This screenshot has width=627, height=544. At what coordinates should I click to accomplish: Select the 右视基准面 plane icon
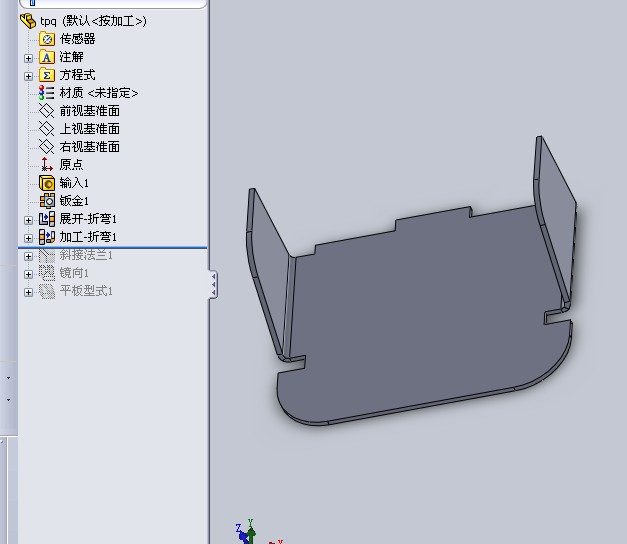(47, 147)
